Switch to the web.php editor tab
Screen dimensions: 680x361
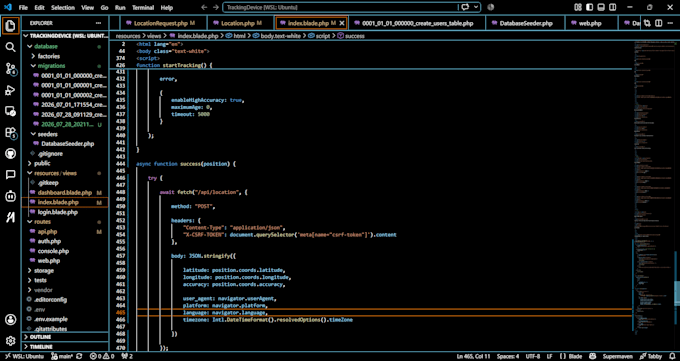[x=591, y=23]
